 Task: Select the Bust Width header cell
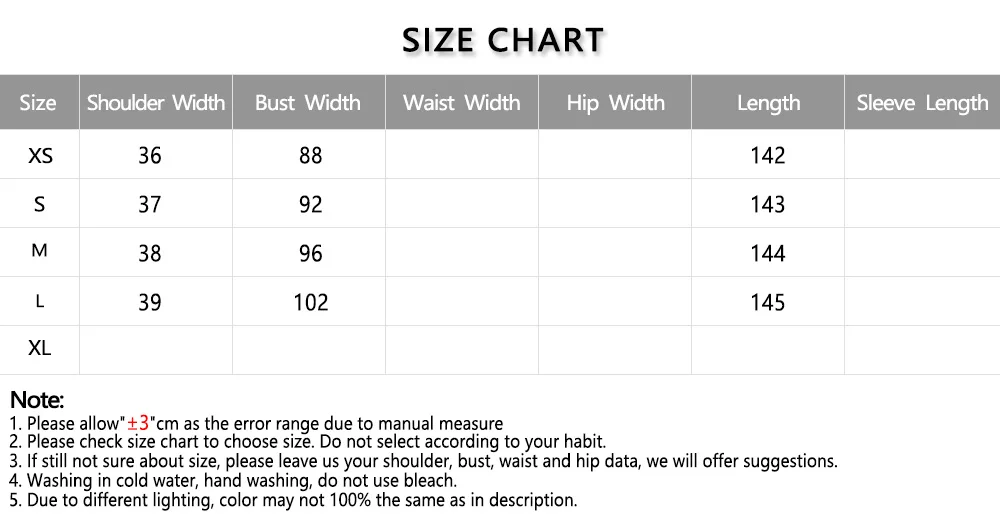click(309, 102)
